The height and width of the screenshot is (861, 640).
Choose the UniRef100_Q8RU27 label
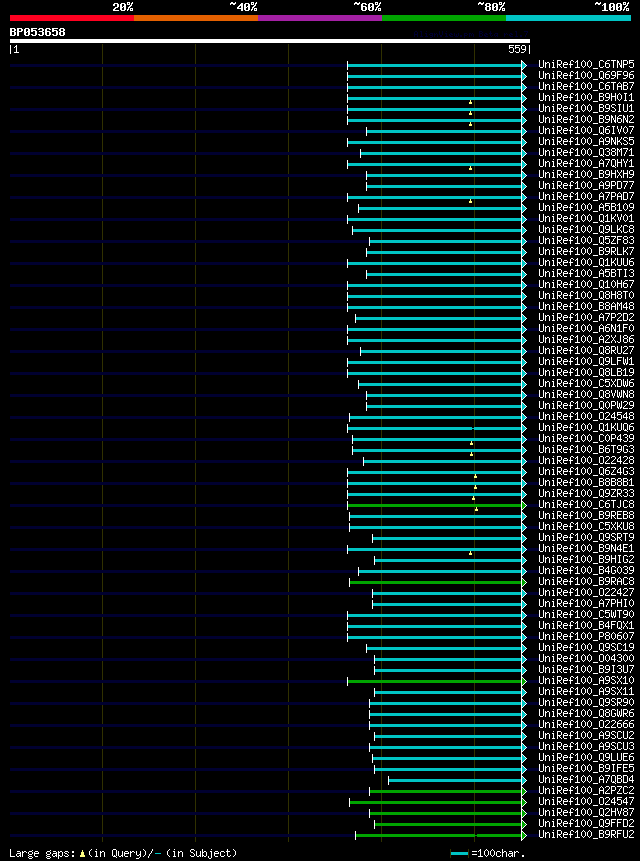(586, 350)
